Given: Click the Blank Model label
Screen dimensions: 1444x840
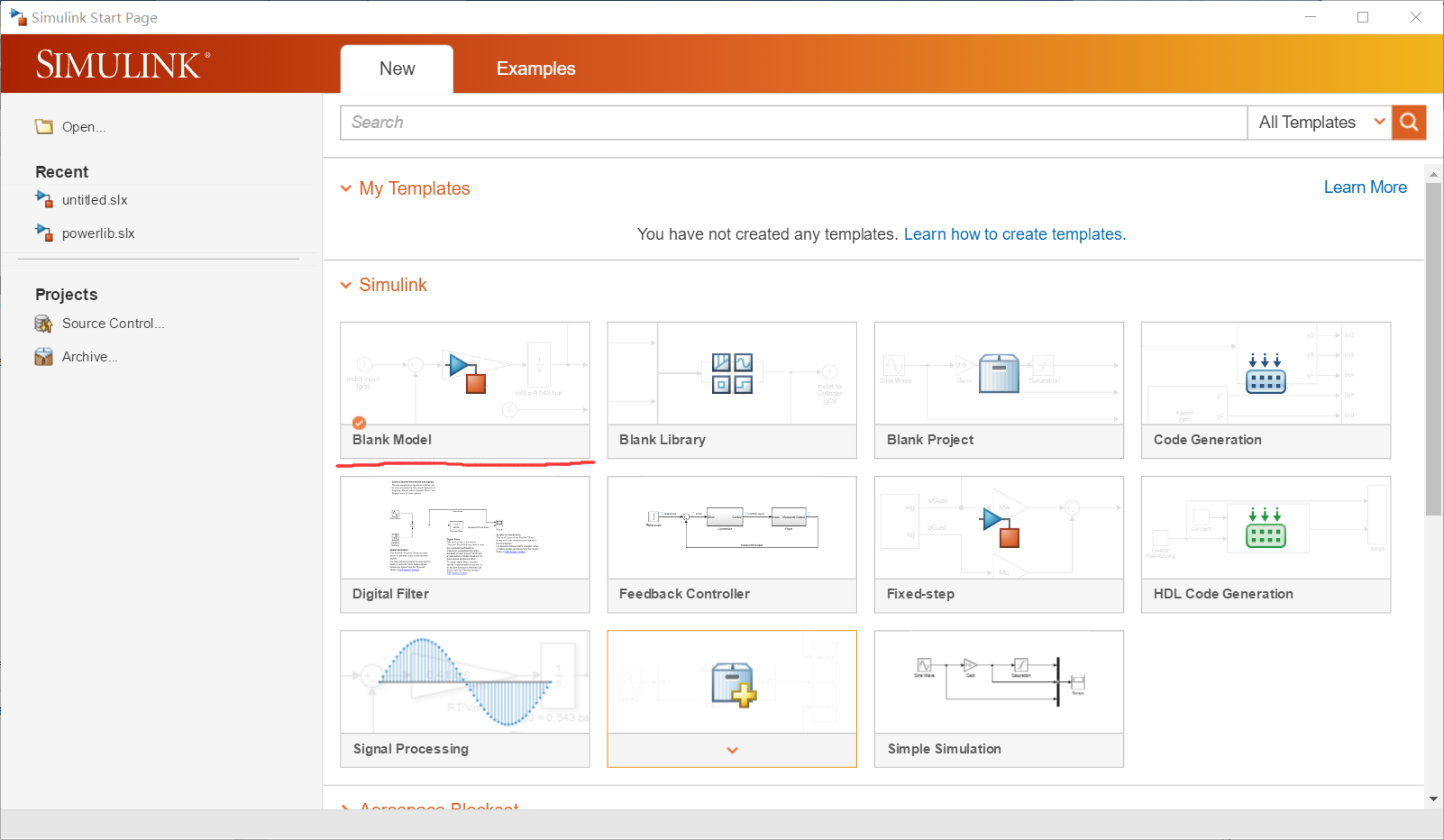Looking at the screenshot, I should tap(392, 440).
